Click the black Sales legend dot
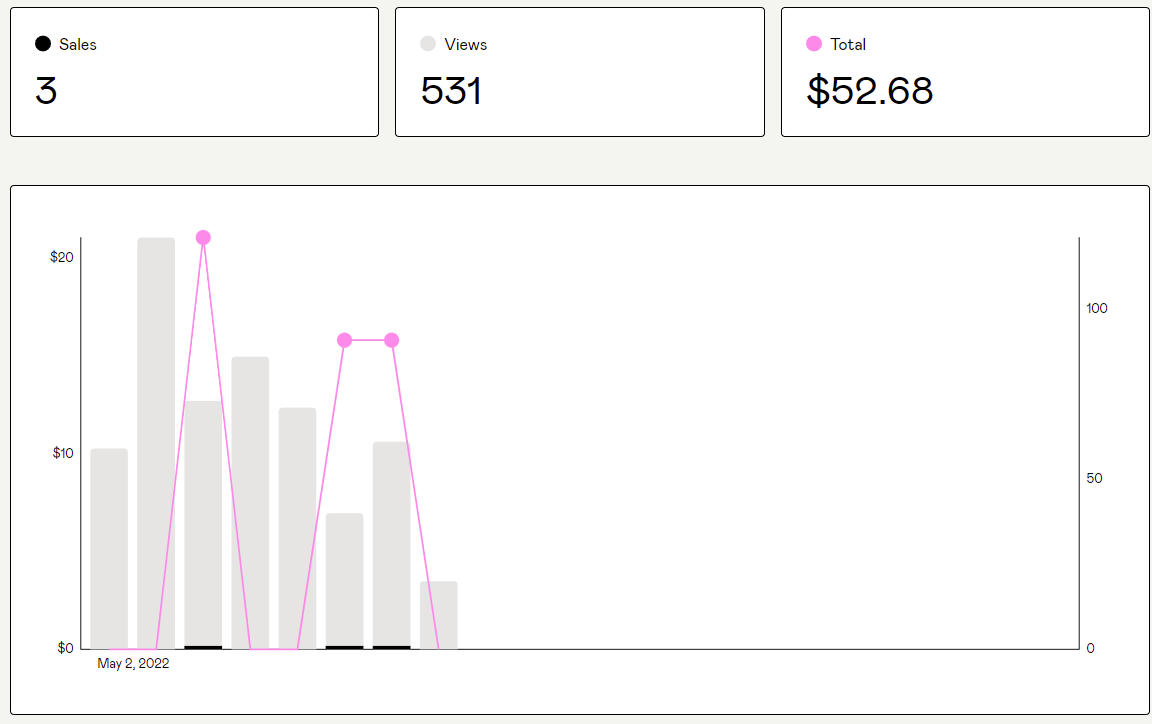Image resolution: width=1152 pixels, height=724 pixels. pyautogui.click(x=43, y=44)
